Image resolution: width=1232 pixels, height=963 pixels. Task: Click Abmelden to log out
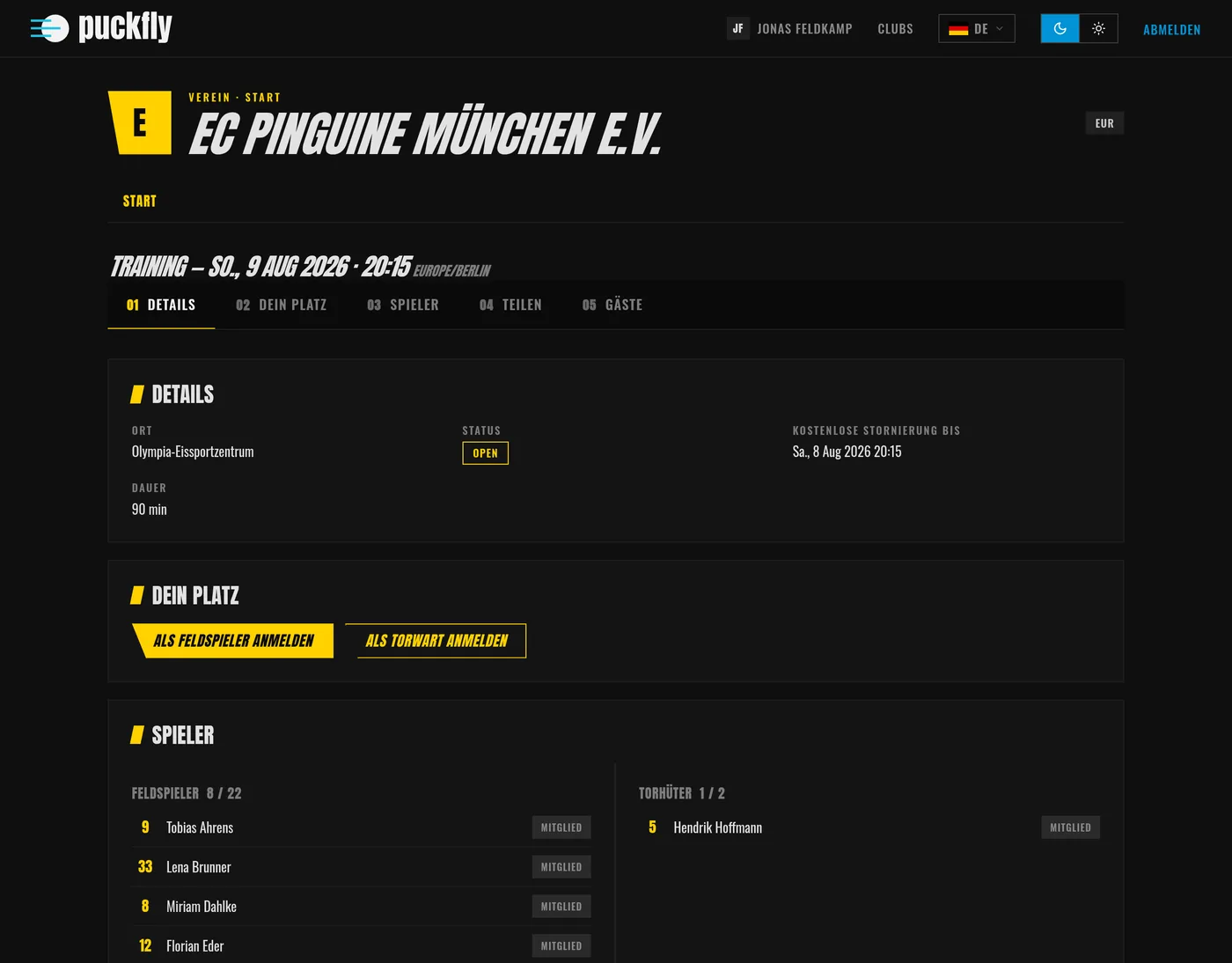pos(1171,30)
